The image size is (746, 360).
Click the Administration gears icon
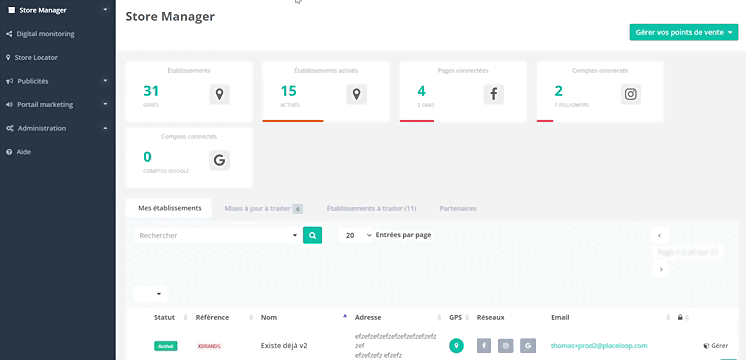pos(10,128)
